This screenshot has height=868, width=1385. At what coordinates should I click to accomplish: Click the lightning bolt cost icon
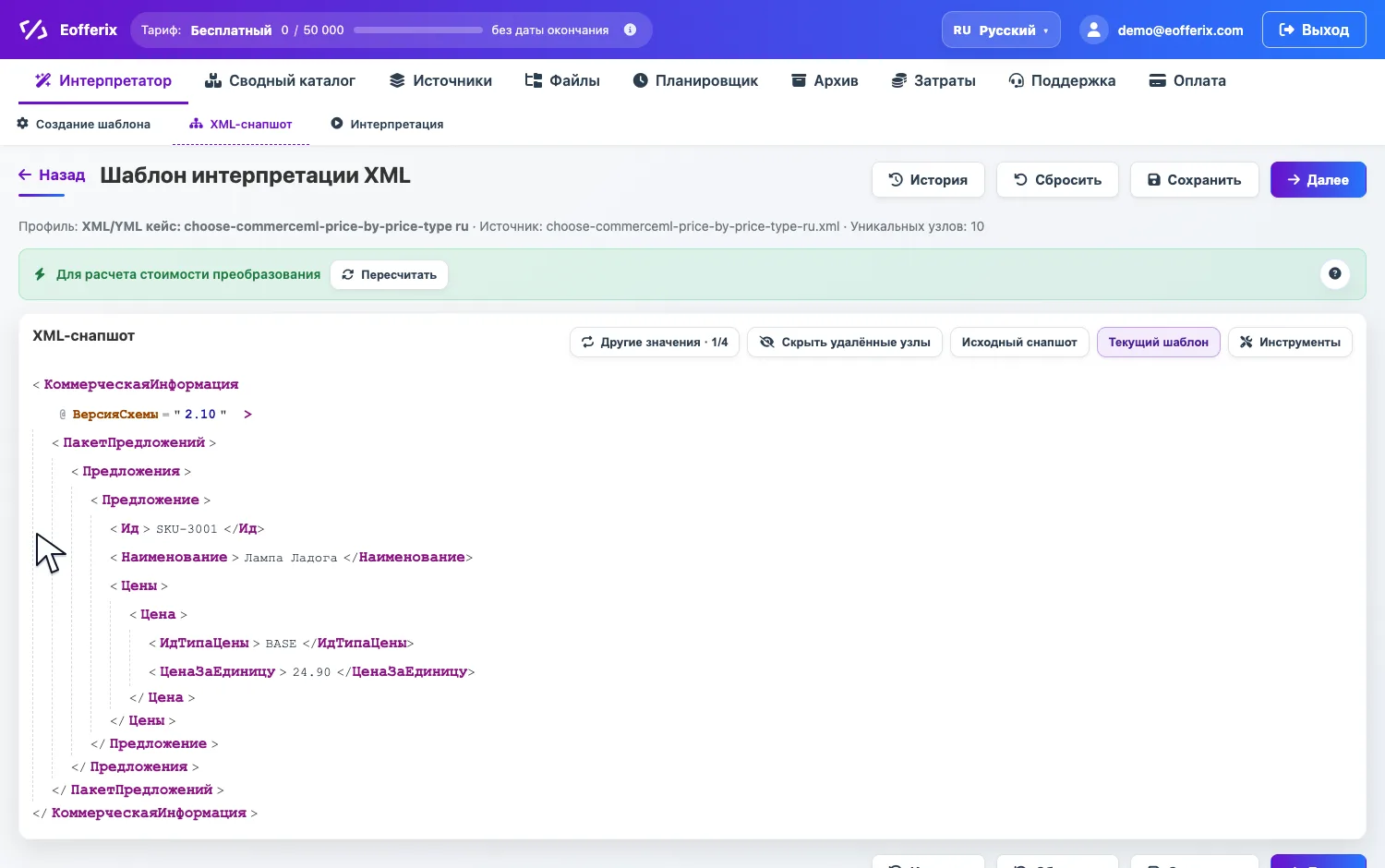pos(40,274)
